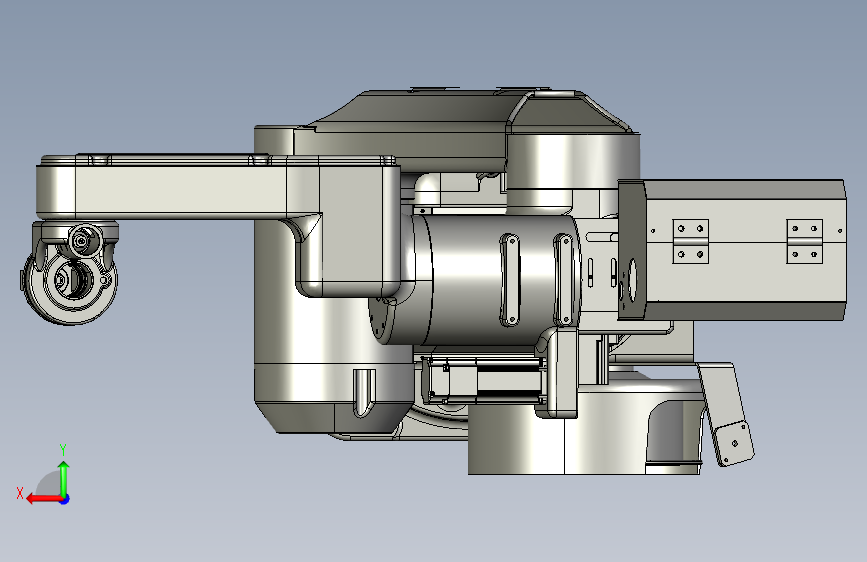Select the left hinge plate on the box
The image size is (867, 562).
pos(691,241)
